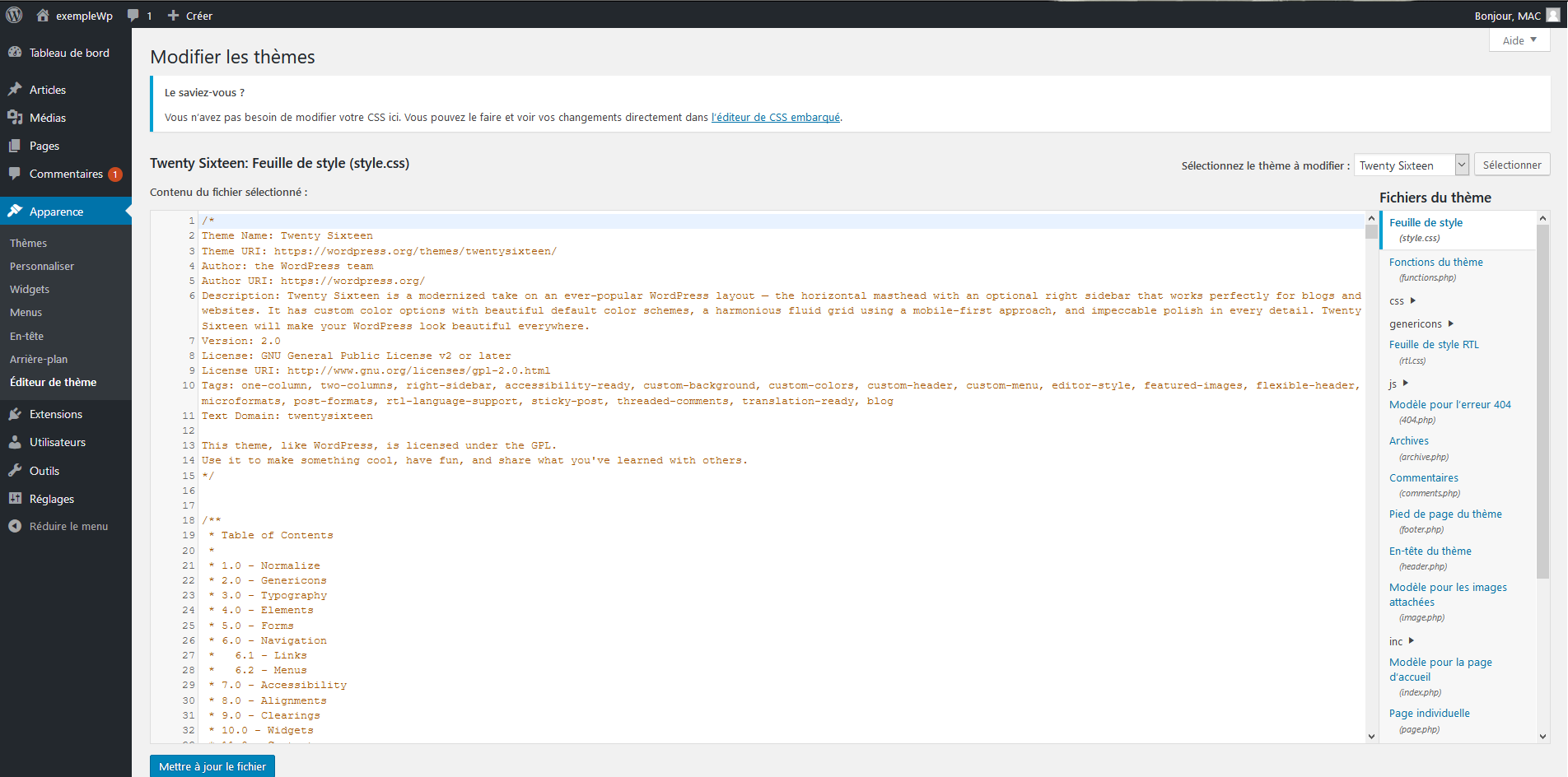
Task: Click line 2 Theme Name in editor
Action: [x=287, y=235]
